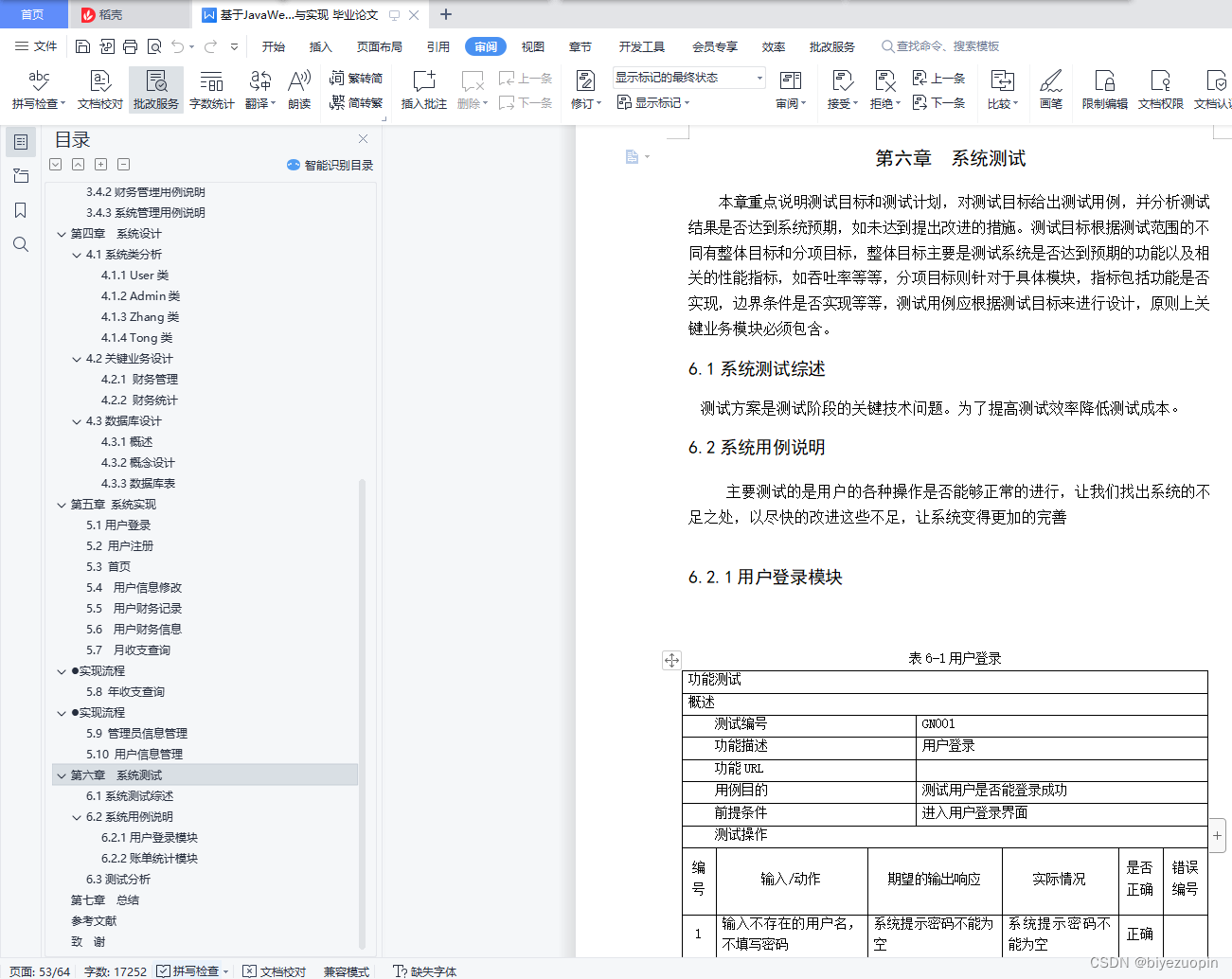Screen dimensions: 1232x979
Task: Open 文档权限 document permission
Action: tap(1160, 90)
